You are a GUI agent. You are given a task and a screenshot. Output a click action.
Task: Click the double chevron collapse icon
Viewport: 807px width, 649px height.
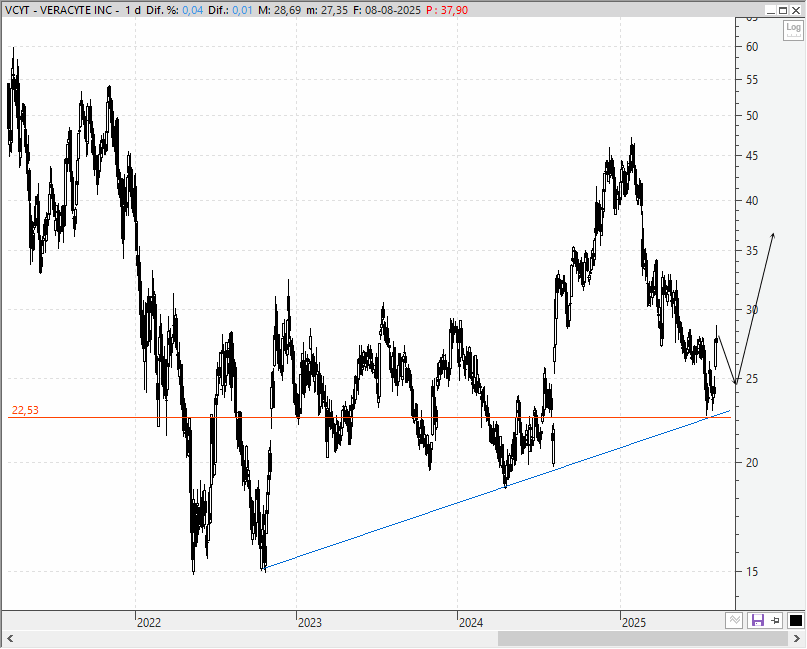coord(734,620)
